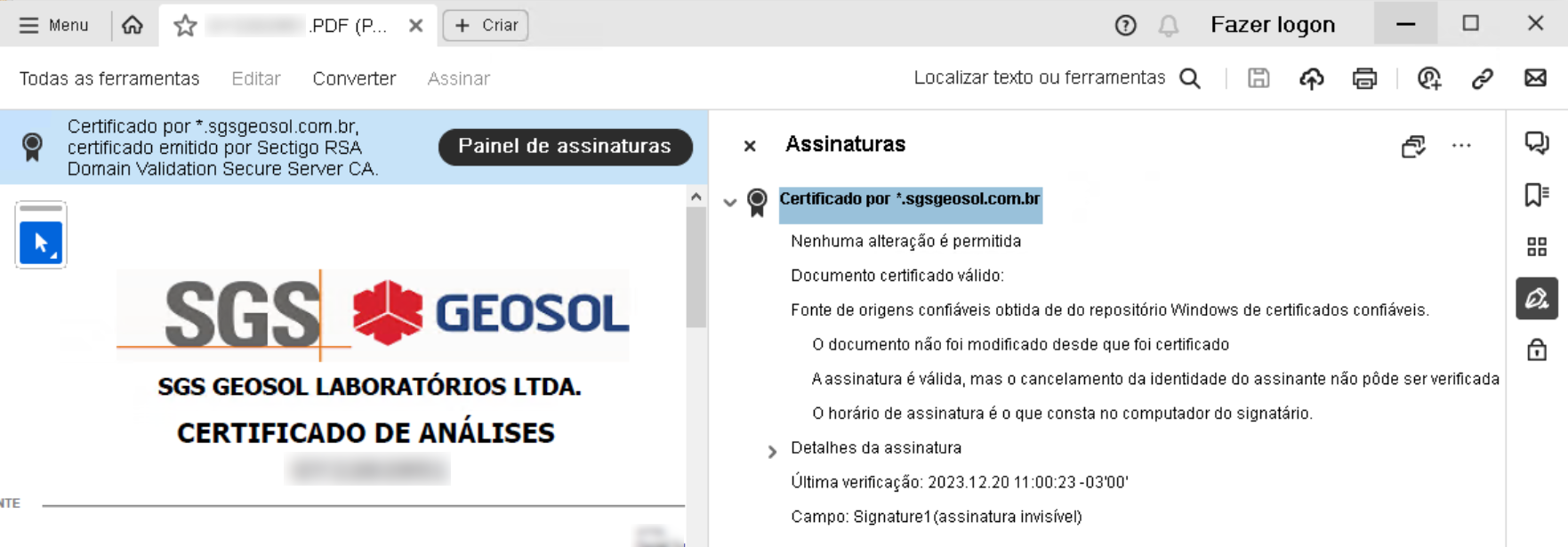Image resolution: width=1568 pixels, height=547 pixels.
Task: Print the document
Action: [x=1364, y=78]
